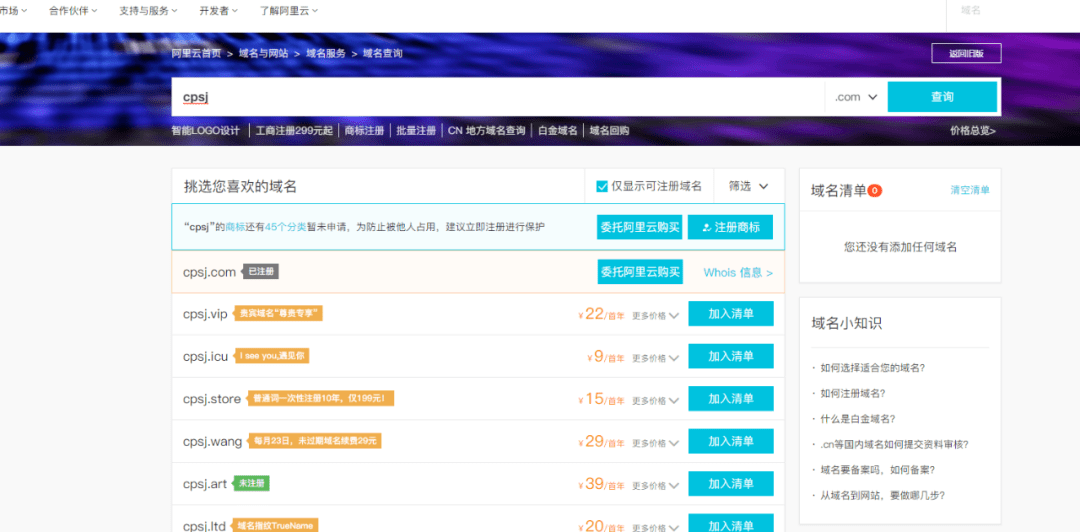Viewport: 1080px width, 532px height.
Task: Click the ¥39 price for cpsj.art
Action: pos(601,484)
